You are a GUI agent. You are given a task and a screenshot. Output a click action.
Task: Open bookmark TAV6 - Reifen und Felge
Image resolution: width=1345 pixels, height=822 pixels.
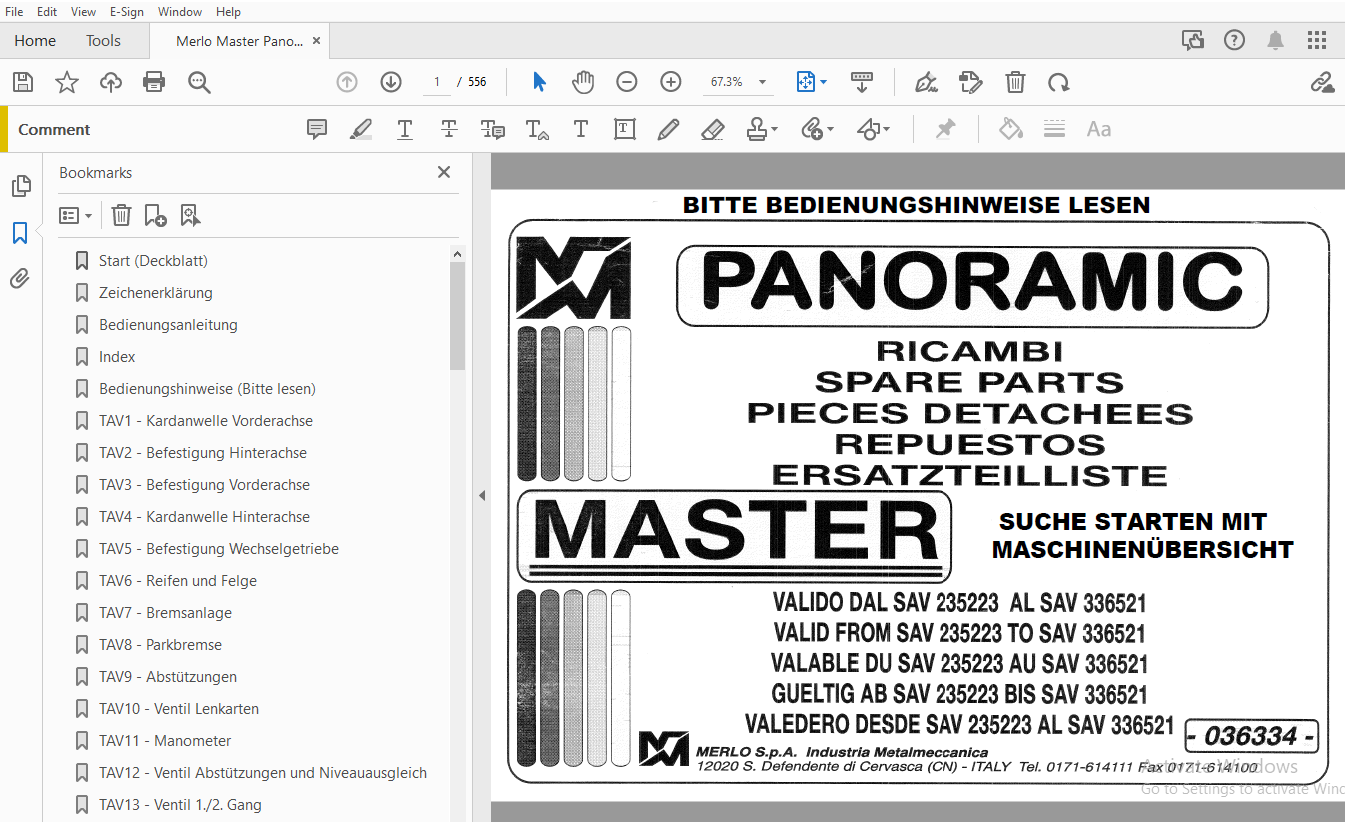tap(178, 581)
